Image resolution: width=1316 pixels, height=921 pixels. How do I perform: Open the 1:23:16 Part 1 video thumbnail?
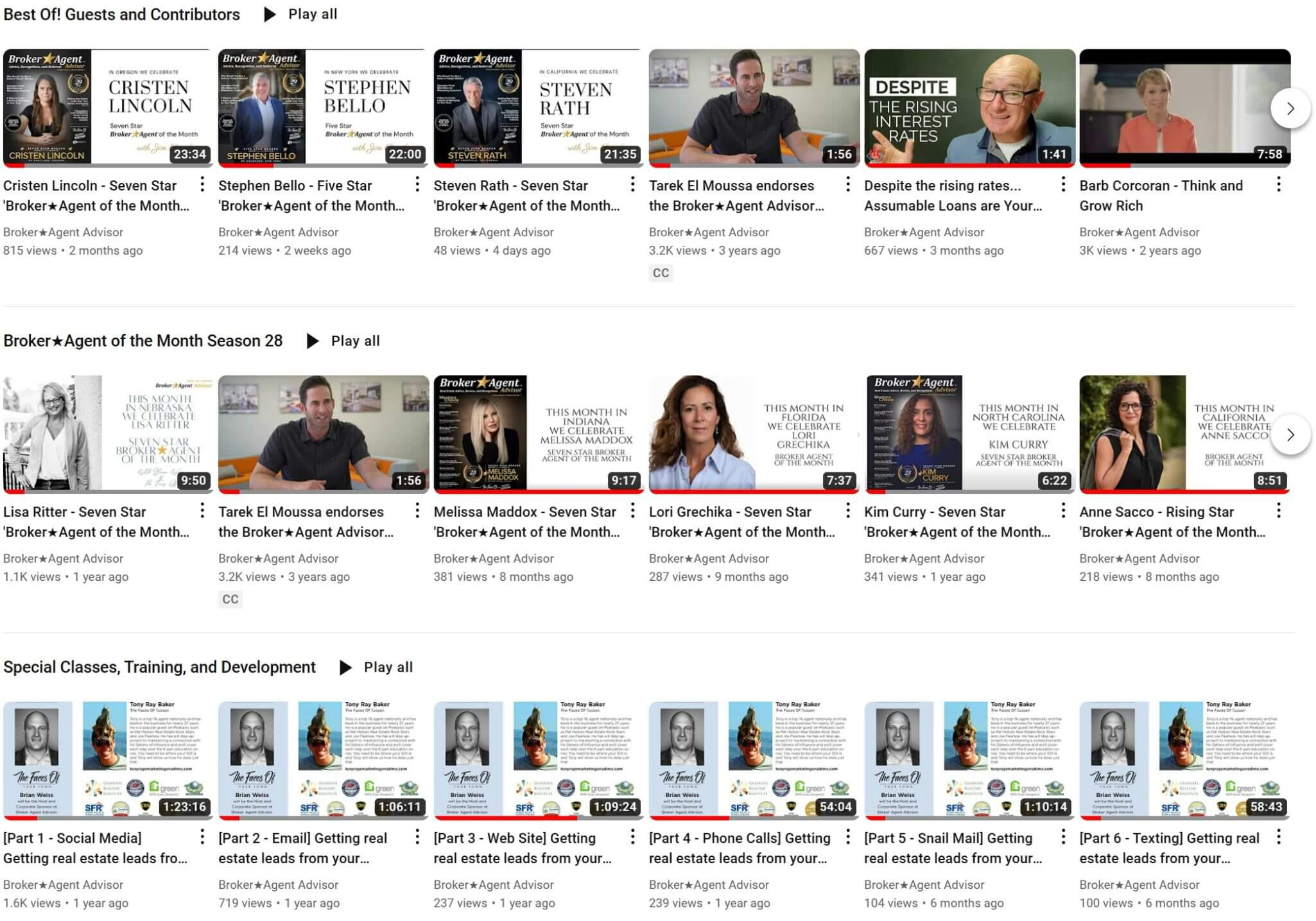point(108,761)
